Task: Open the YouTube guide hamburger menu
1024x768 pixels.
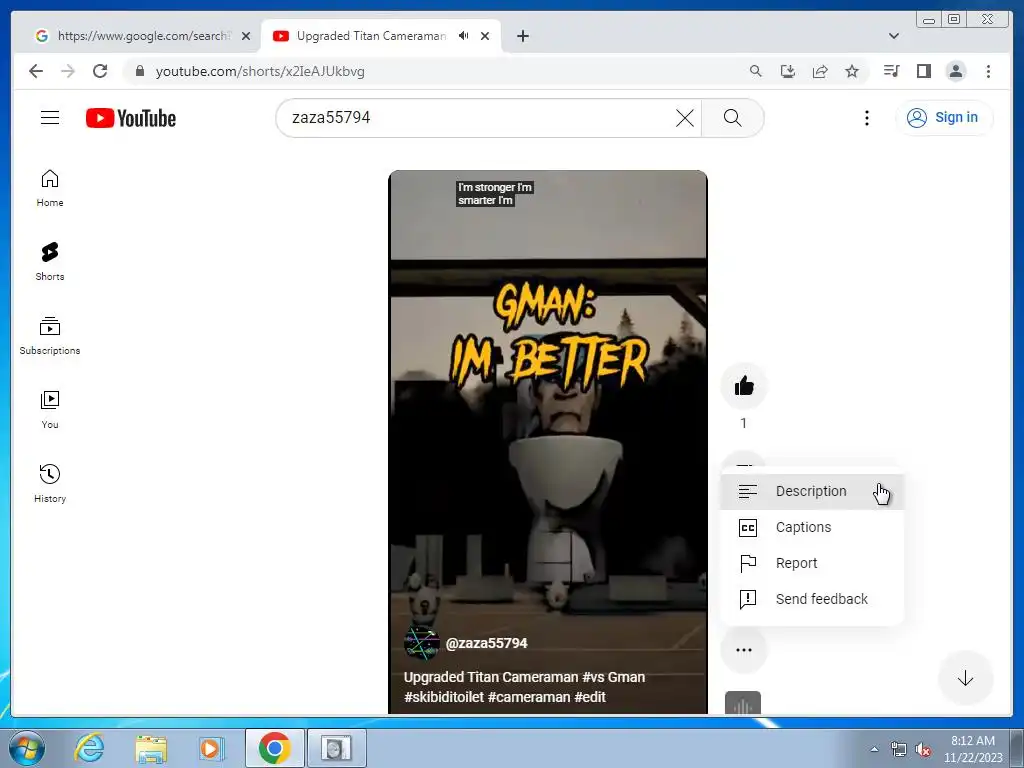Action: click(50, 118)
